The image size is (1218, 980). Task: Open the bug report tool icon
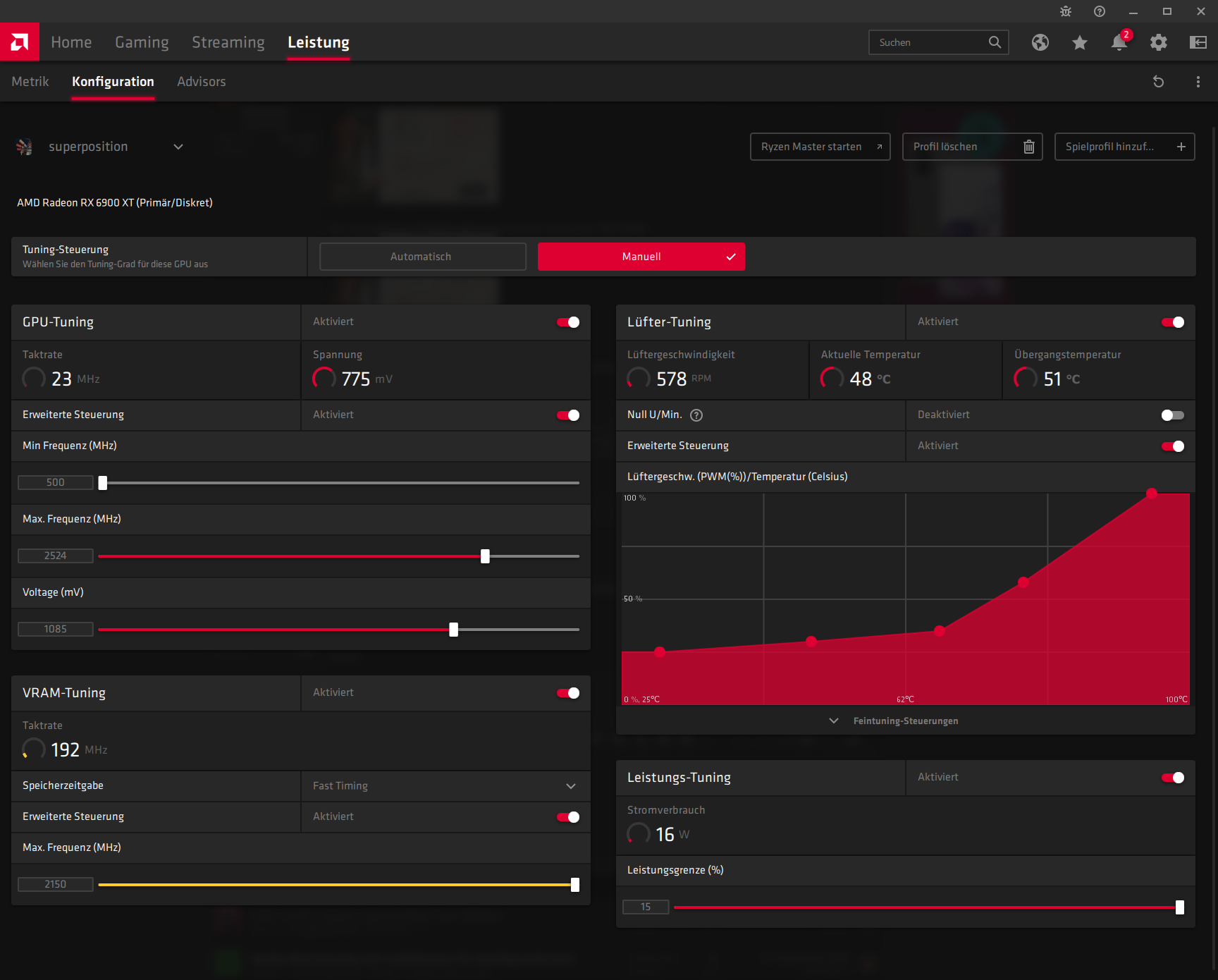click(1066, 11)
